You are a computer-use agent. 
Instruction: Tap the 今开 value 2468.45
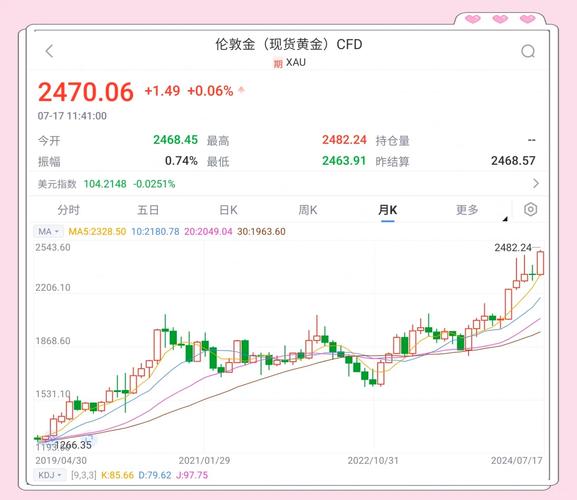pos(176,140)
